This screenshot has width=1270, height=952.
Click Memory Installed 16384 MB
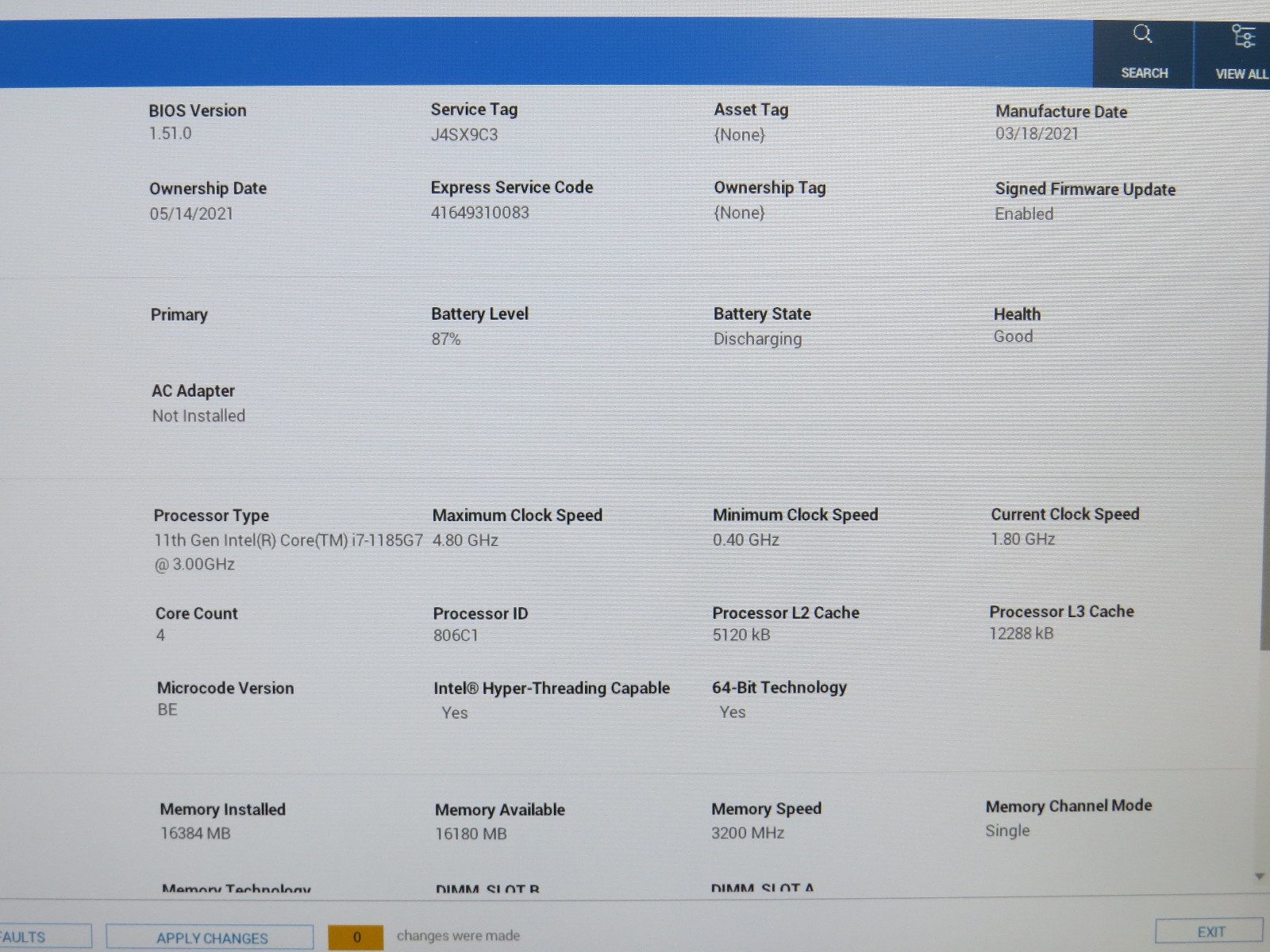(x=195, y=834)
